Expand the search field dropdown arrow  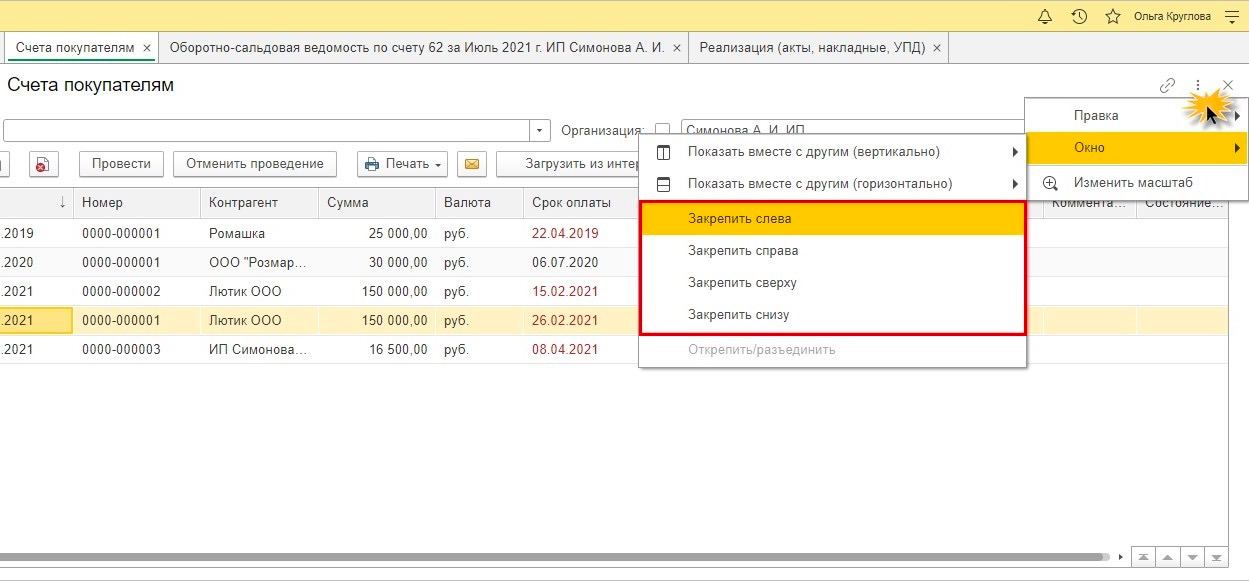[540, 131]
